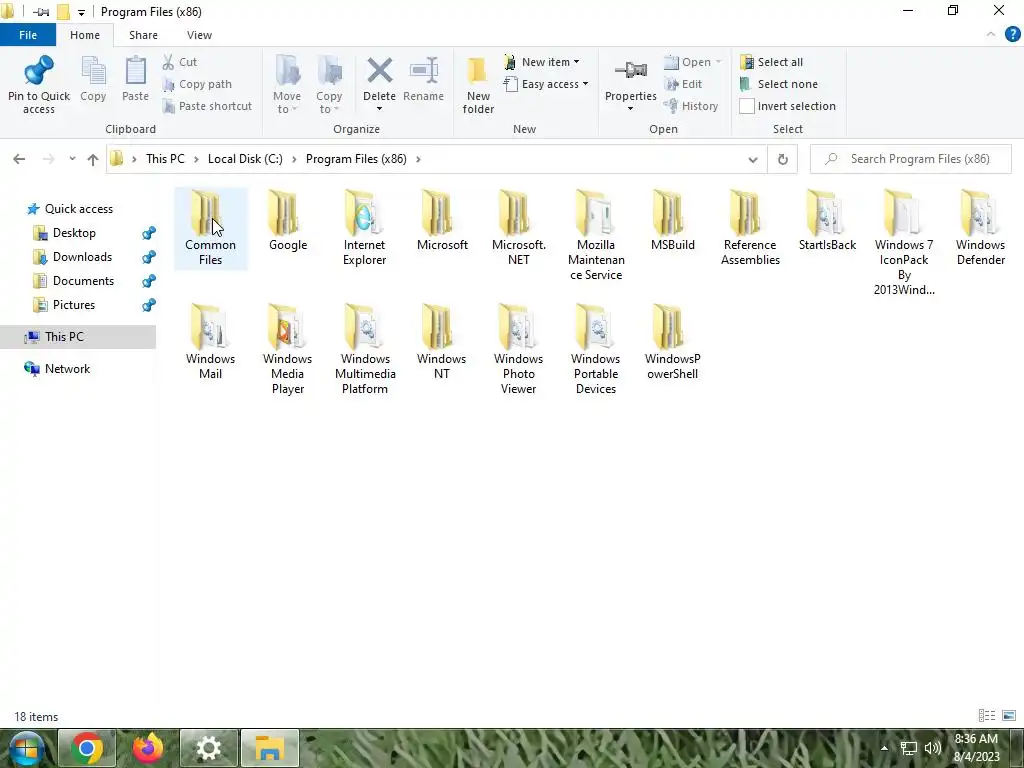Click Paste shortcut in the ribbon
Image resolution: width=1024 pixels, height=768 pixels.
[207, 106]
